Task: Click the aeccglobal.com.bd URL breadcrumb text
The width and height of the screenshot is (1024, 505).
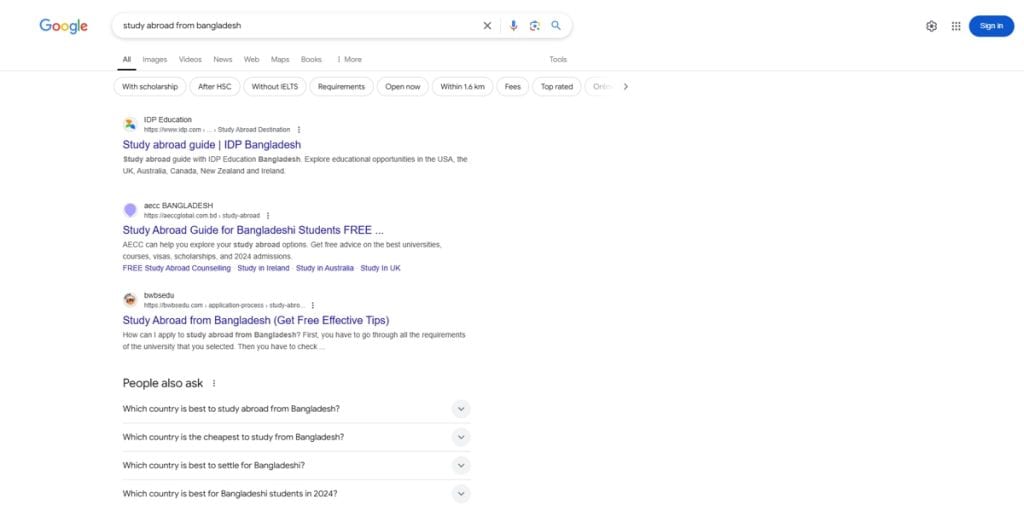Action: [202, 216]
